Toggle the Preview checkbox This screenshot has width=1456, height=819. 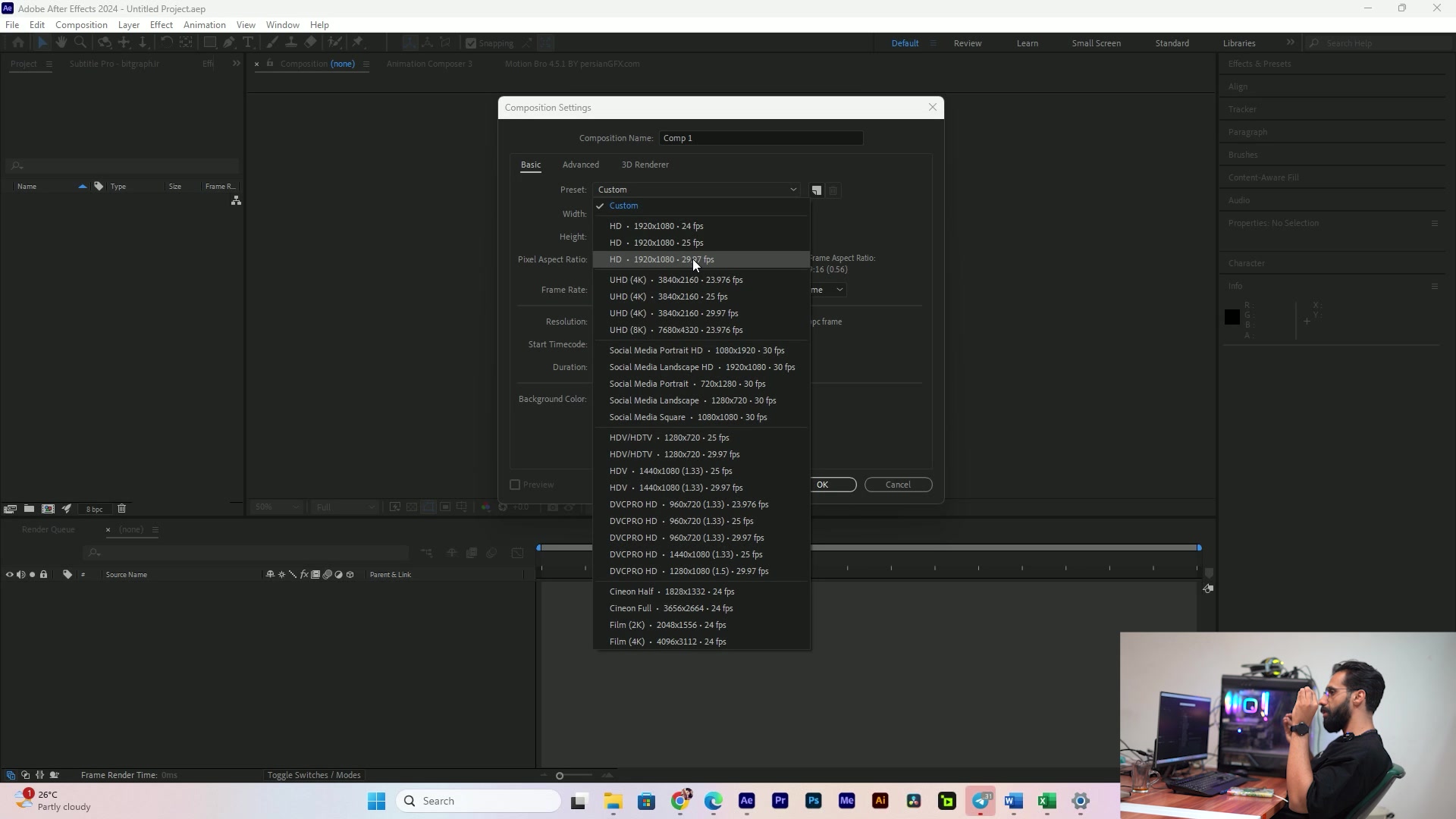tap(515, 485)
